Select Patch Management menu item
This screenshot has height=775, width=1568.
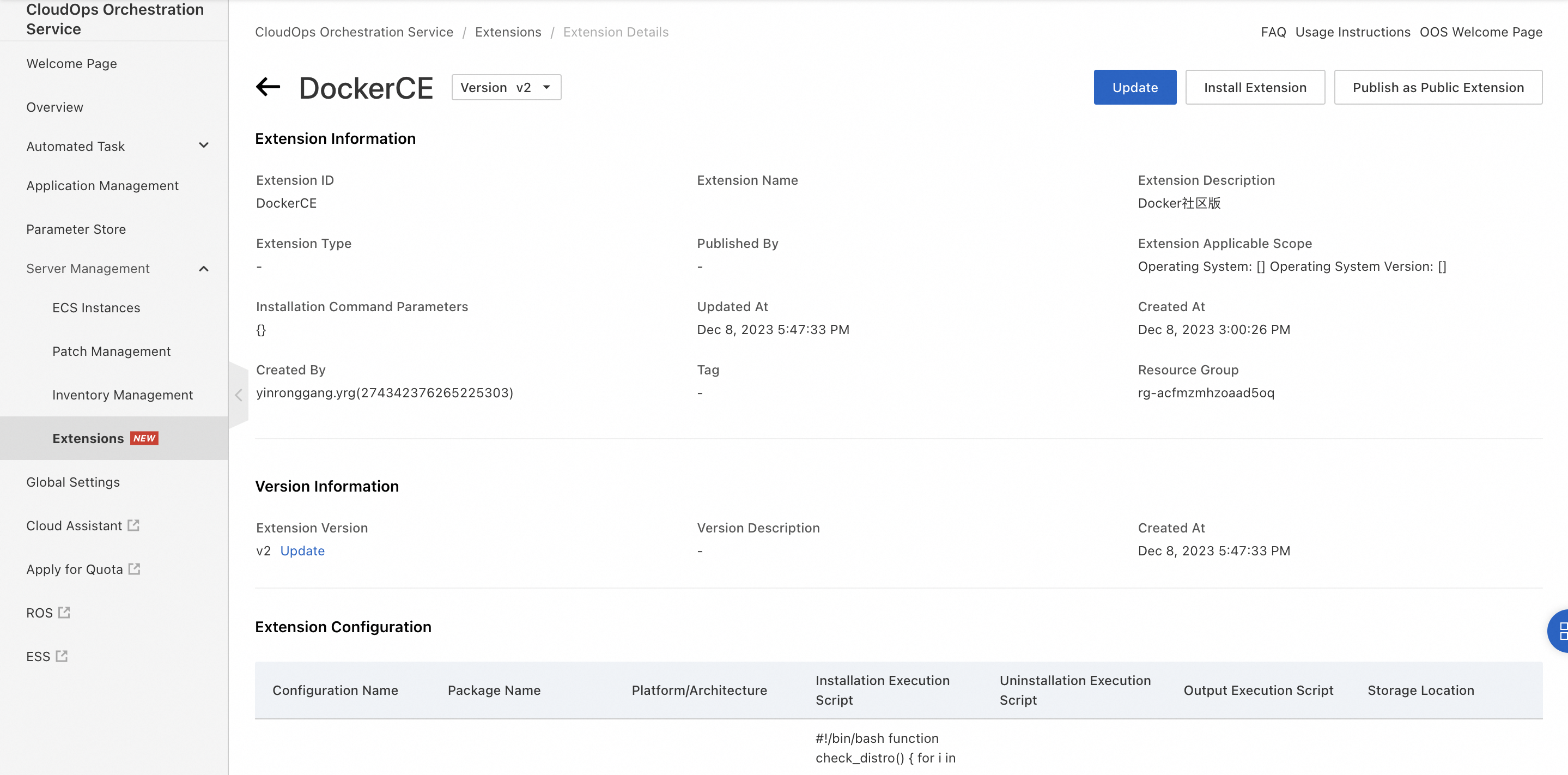111,352
